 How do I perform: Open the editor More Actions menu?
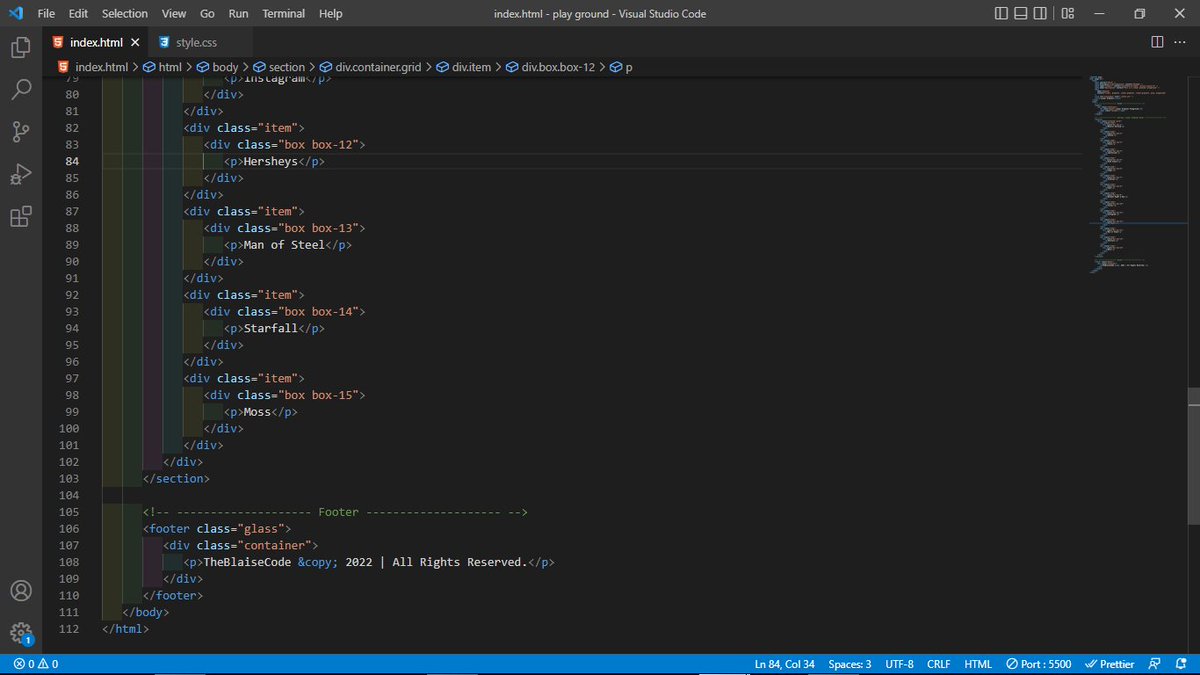(x=1181, y=42)
